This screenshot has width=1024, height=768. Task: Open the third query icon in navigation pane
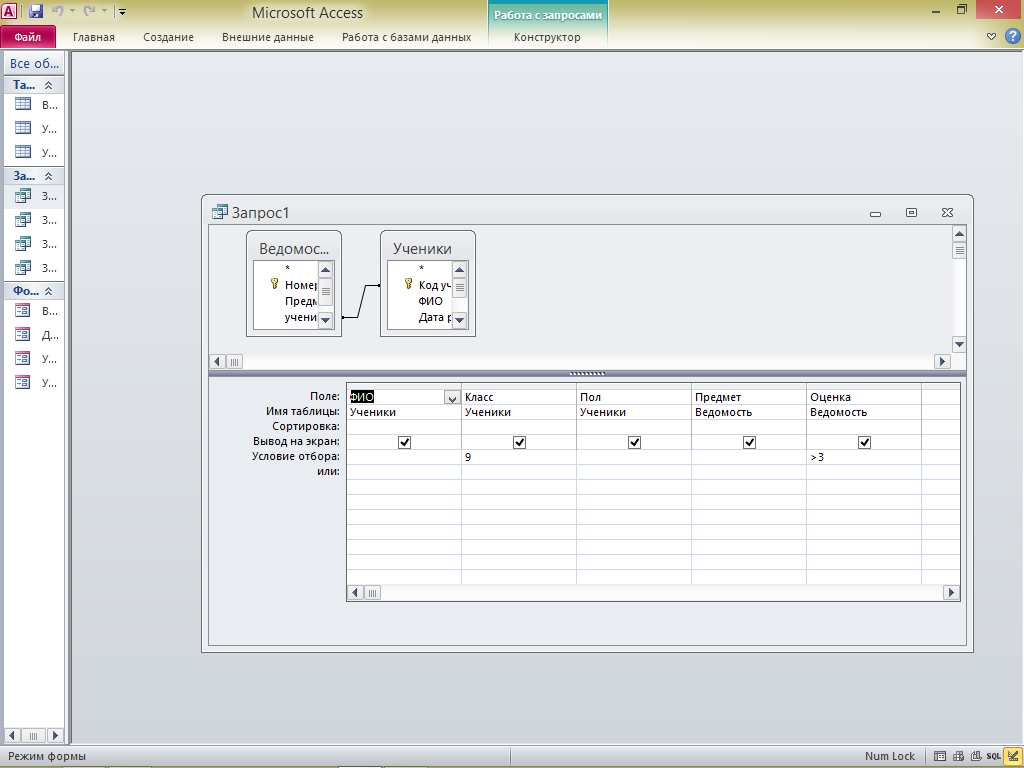coord(23,244)
